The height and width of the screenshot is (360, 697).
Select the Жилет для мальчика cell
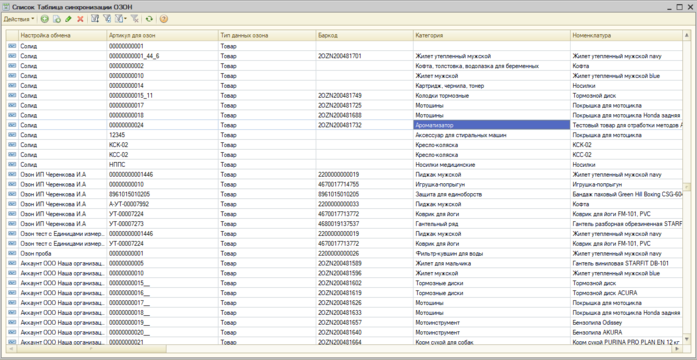click(492, 263)
